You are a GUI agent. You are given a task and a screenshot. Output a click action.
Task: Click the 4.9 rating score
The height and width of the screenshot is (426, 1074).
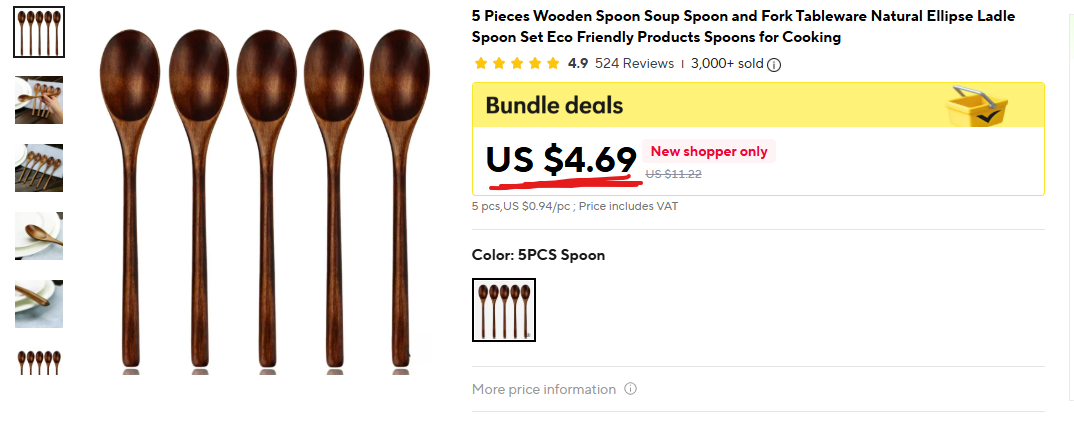tap(578, 64)
